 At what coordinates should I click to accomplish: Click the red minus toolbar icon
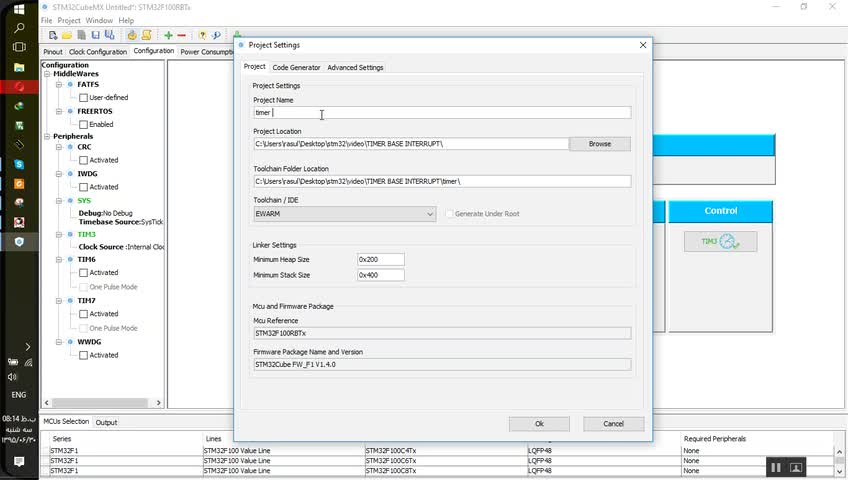click(x=182, y=35)
